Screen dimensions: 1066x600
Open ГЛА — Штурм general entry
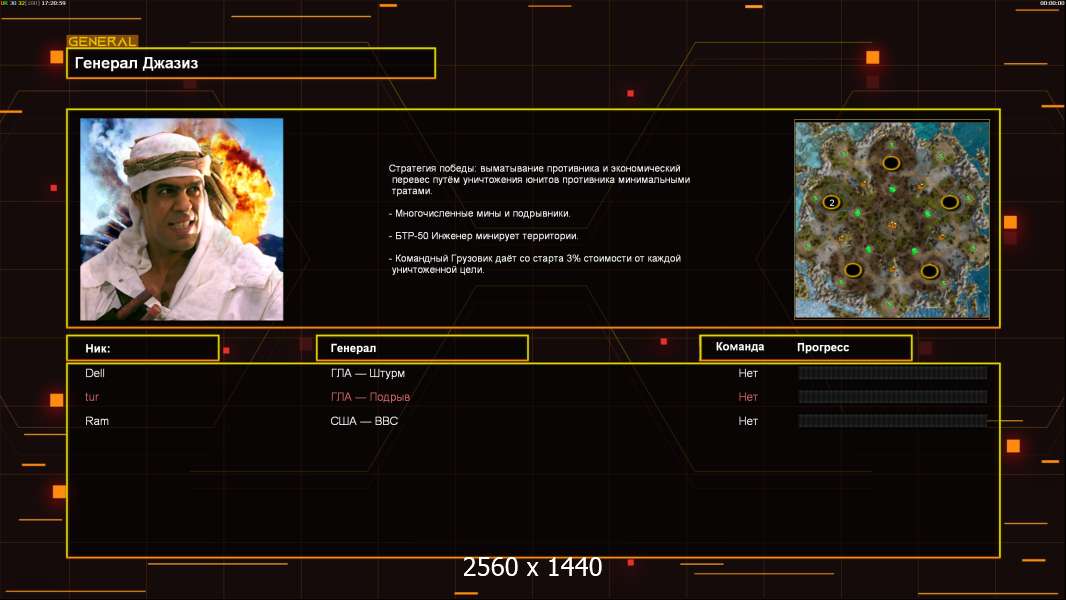367,373
